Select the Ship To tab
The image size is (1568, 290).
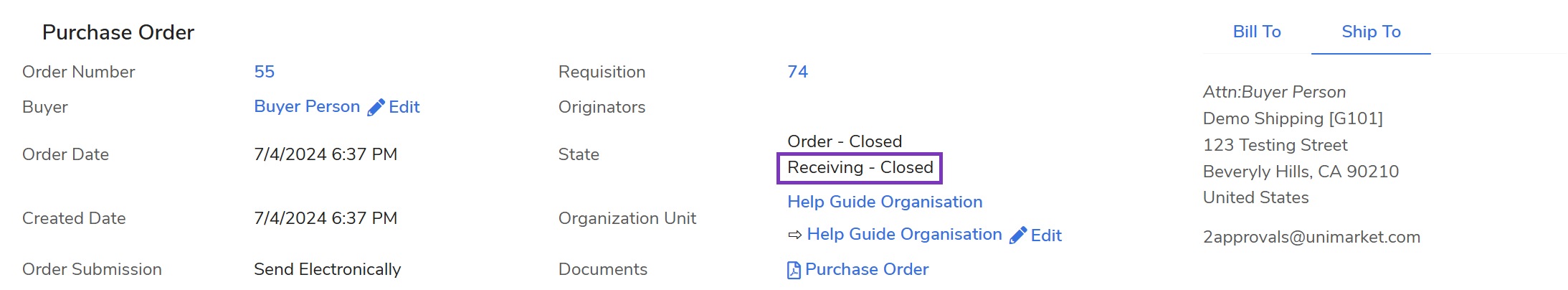tap(1371, 32)
